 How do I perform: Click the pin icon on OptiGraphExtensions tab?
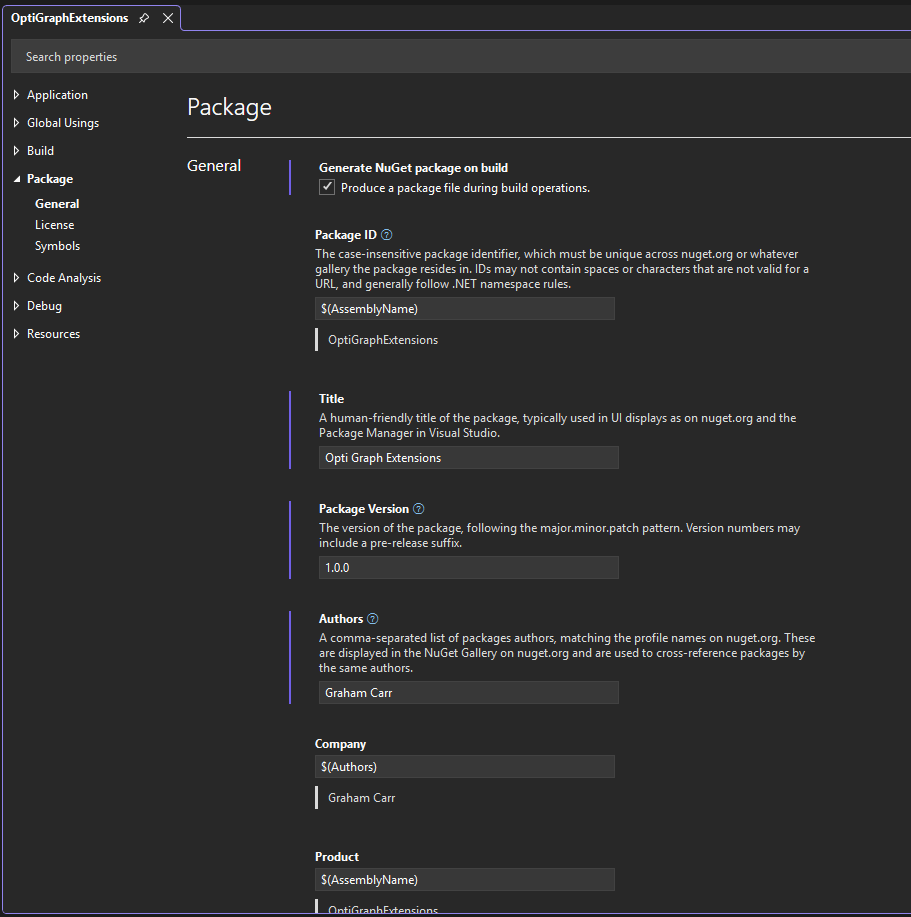[x=144, y=18]
